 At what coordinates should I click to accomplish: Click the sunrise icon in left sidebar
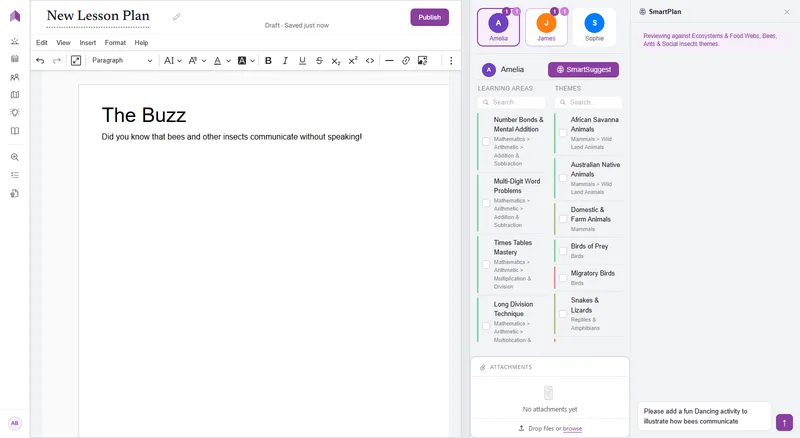15,41
